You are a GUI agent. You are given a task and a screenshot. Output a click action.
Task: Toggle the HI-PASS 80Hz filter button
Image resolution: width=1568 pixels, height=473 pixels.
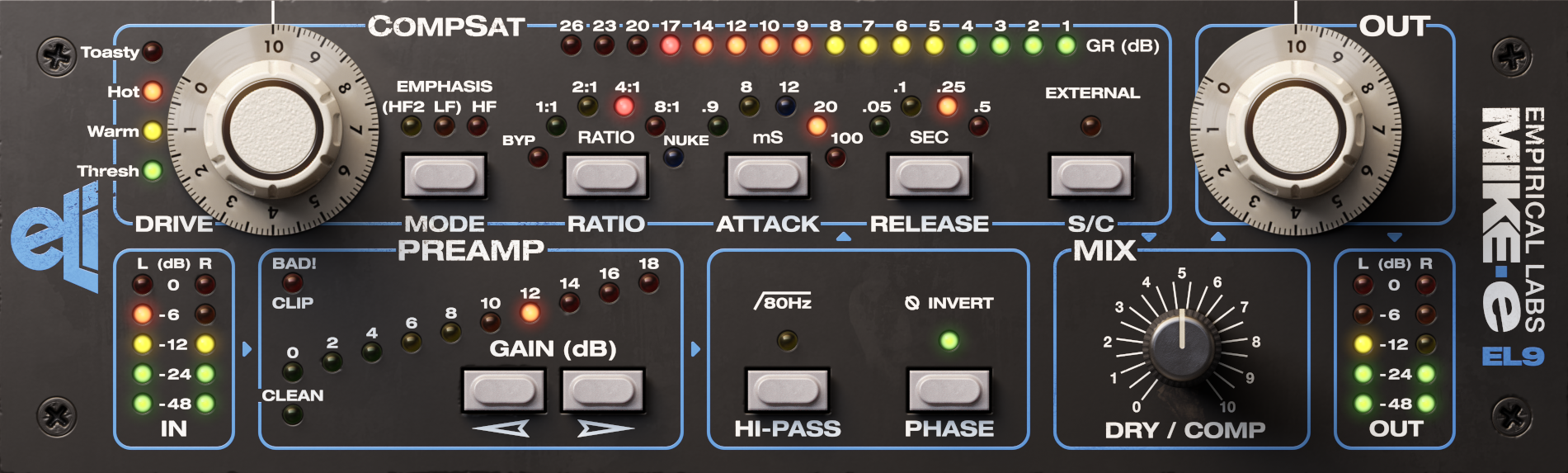787,390
